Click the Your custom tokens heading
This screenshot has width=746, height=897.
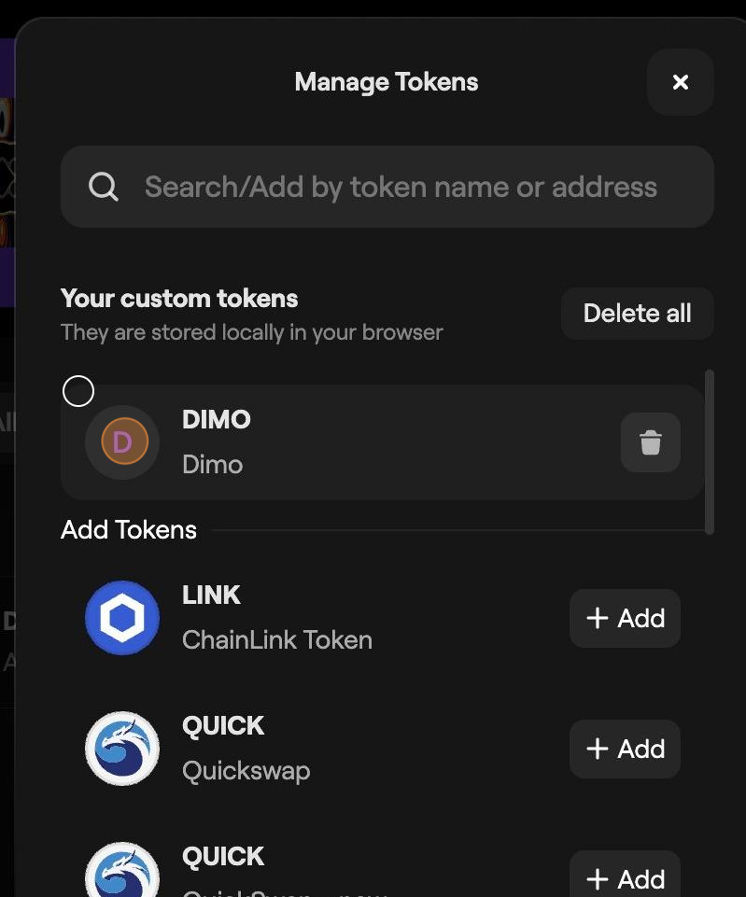(x=179, y=298)
